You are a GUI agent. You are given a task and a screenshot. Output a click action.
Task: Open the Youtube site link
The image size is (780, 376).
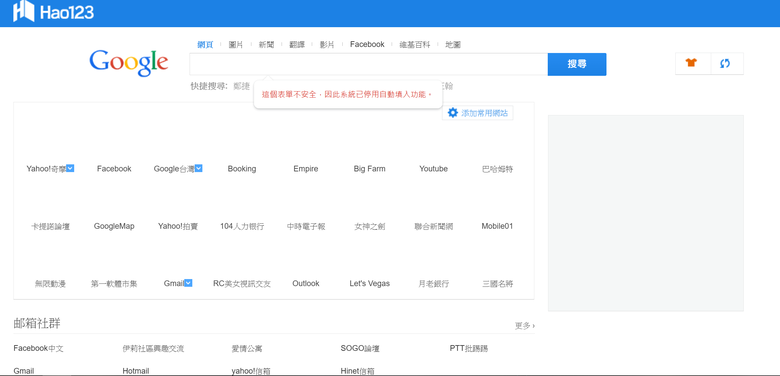click(x=433, y=169)
